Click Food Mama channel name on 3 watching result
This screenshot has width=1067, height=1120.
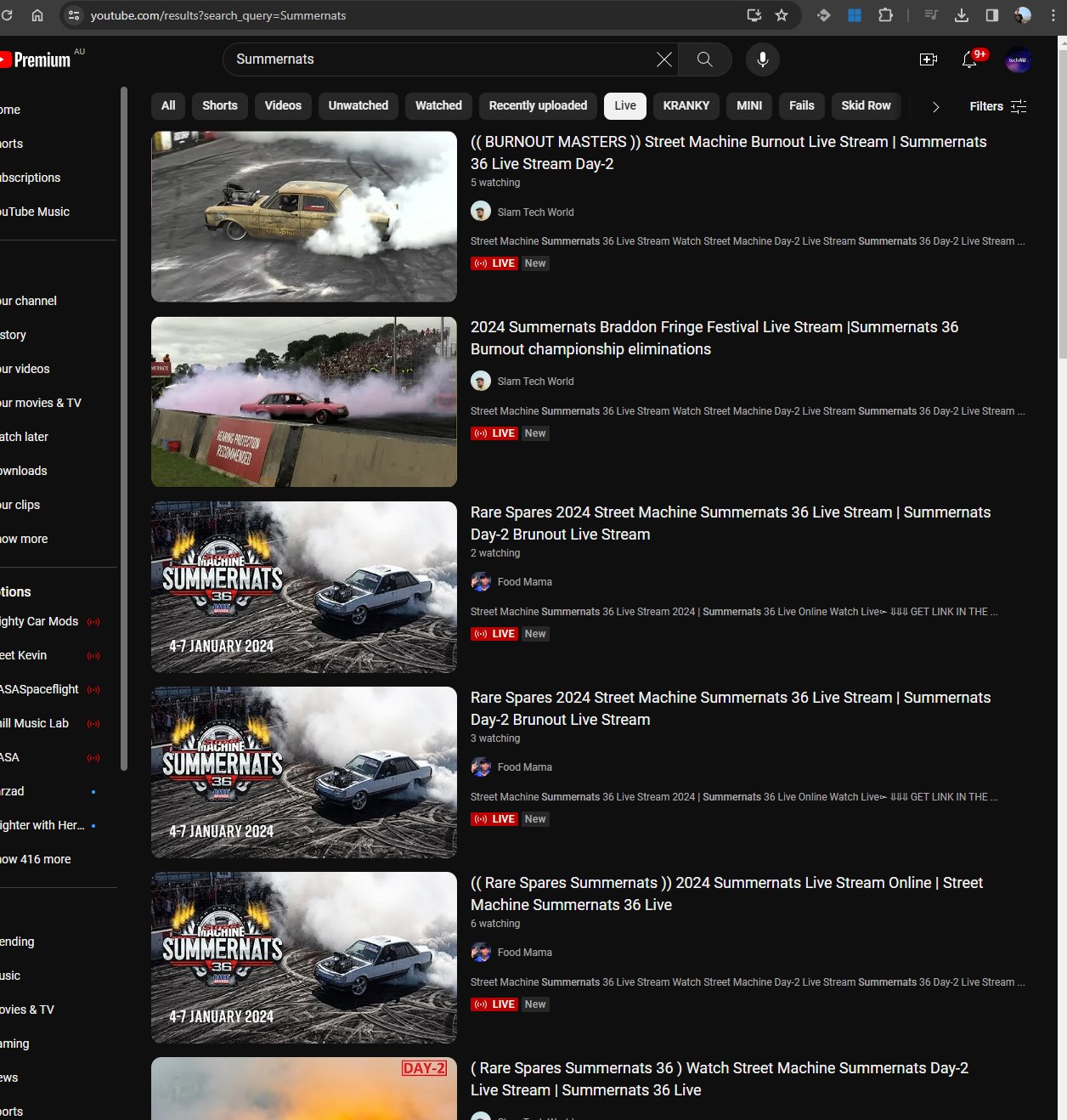point(525,767)
